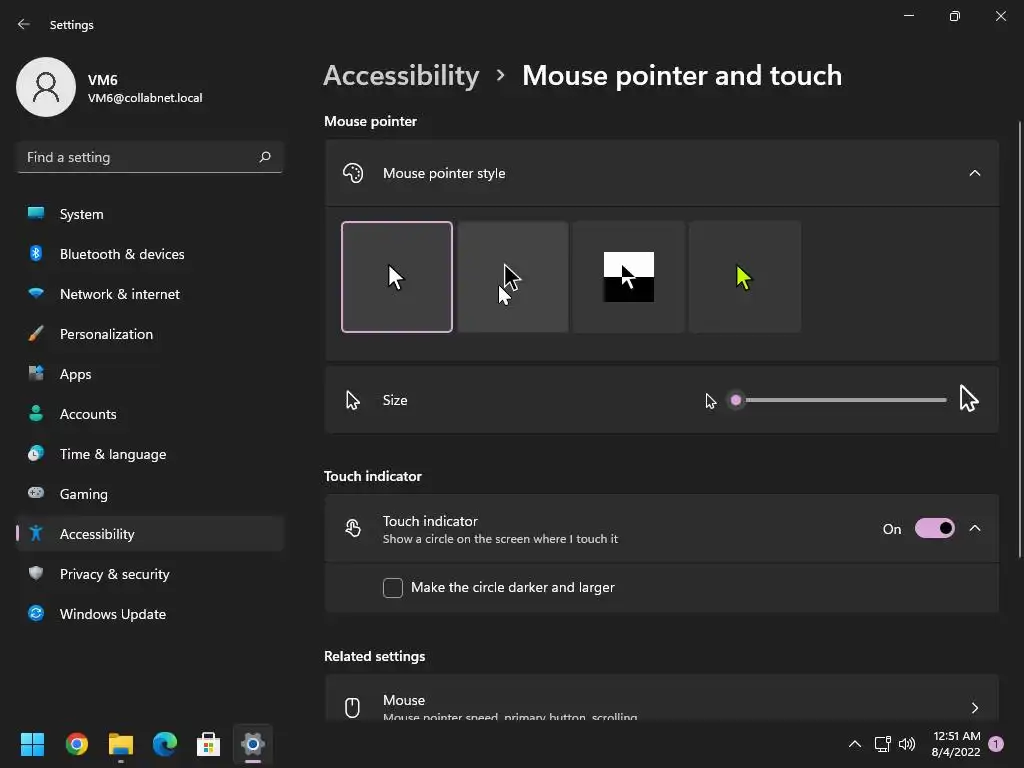Open the notification badge in taskbar
The image size is (1024, 768).
click(996, 744)
